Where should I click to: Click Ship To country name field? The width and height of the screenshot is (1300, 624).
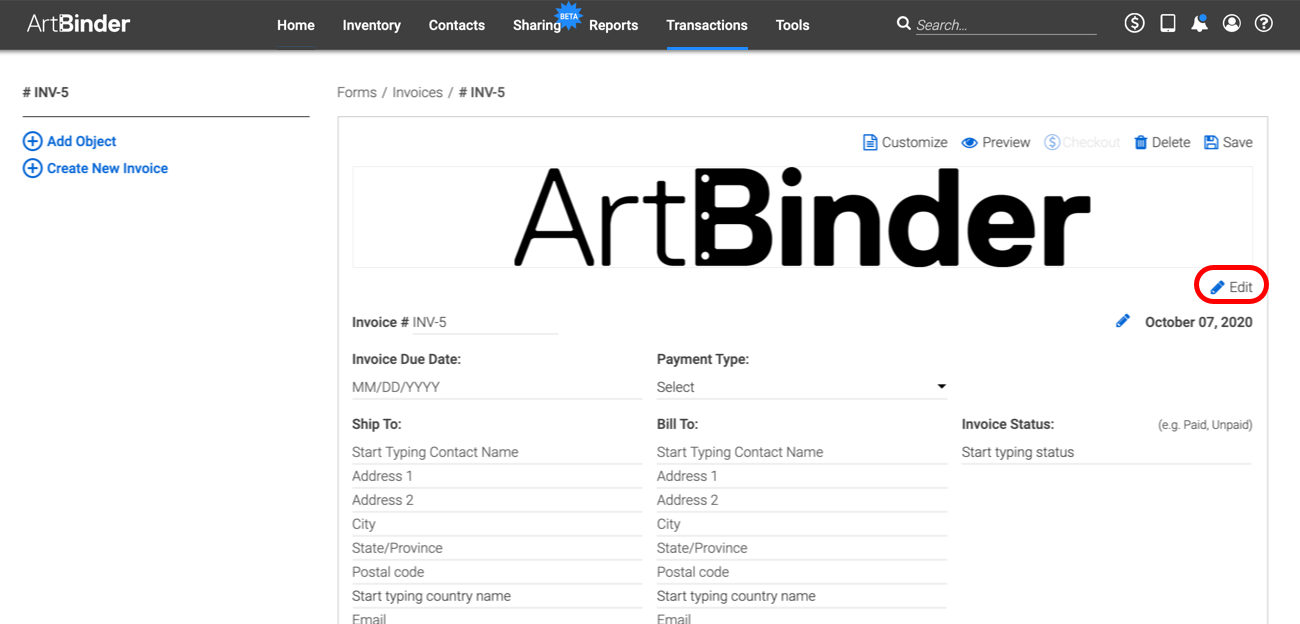[x=497, y=596]
